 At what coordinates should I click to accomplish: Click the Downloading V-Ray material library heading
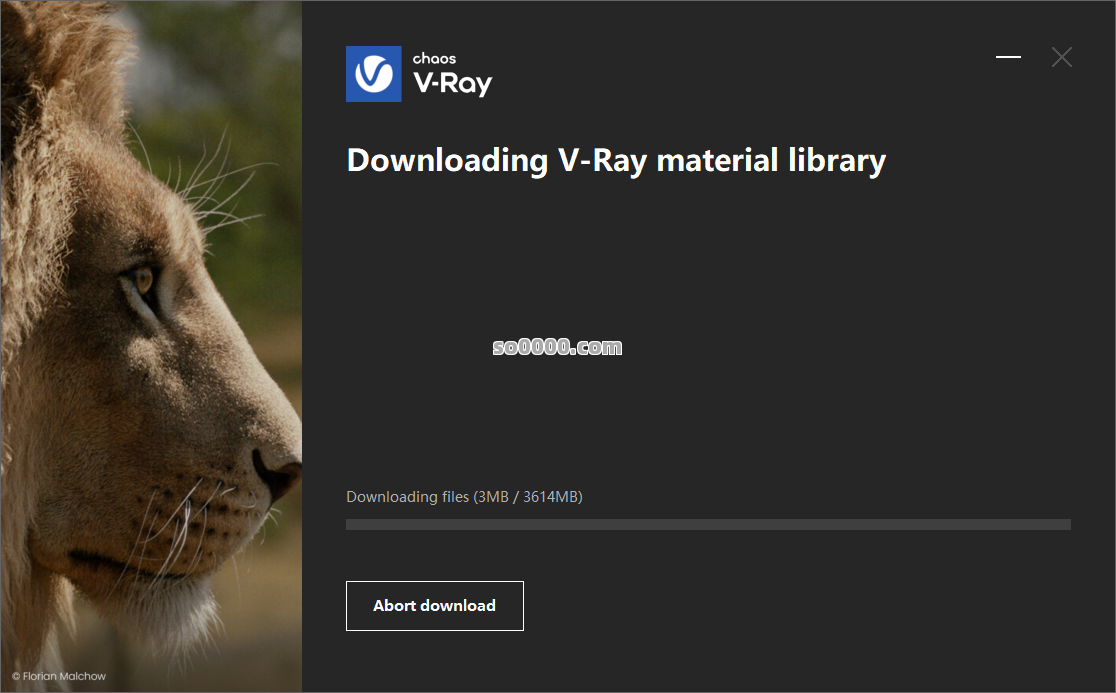(616, 161)
